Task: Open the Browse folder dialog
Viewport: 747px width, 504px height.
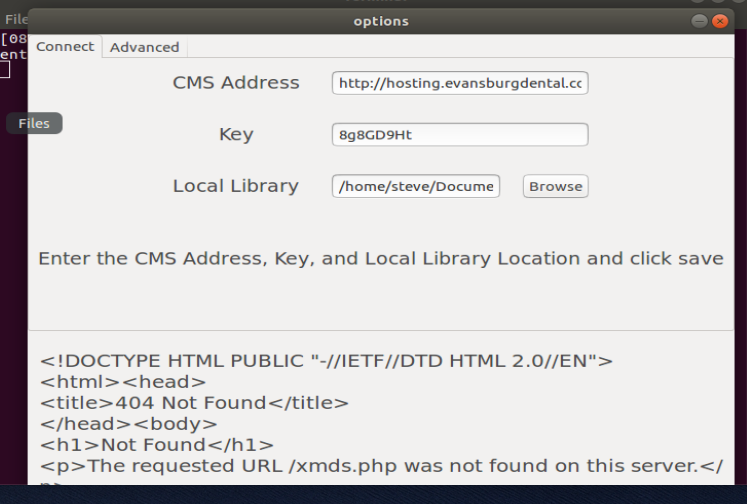Action: pyautogui.click(x=555, y=186)
